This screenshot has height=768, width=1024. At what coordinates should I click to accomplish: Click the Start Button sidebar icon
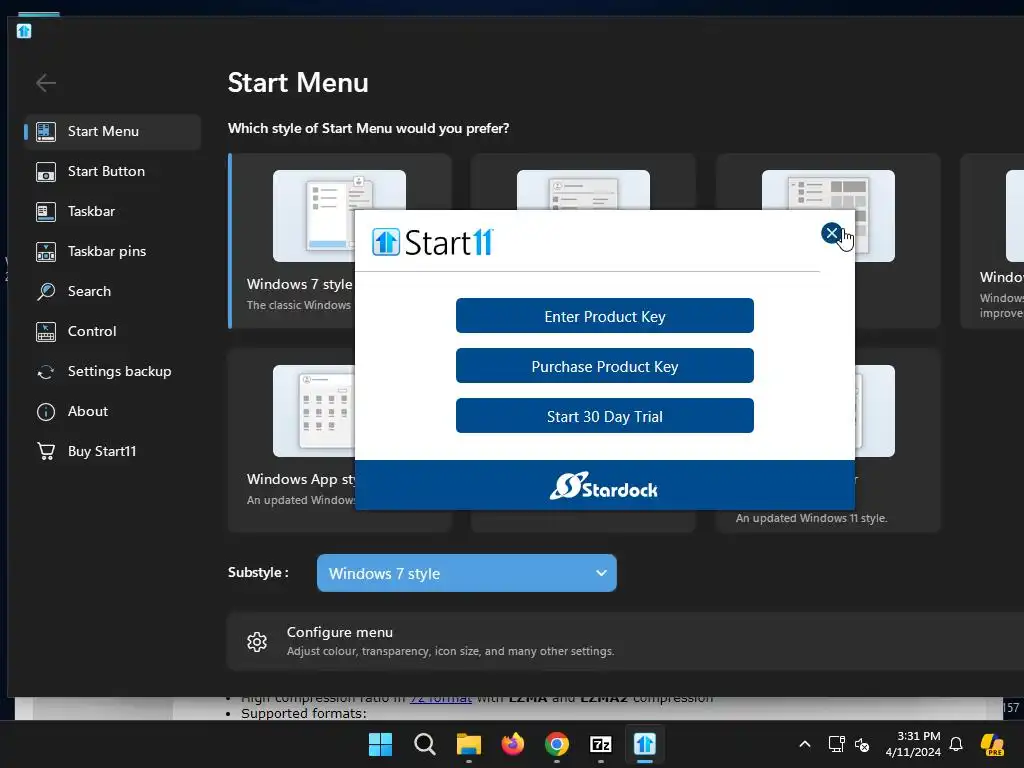(46, 172)
